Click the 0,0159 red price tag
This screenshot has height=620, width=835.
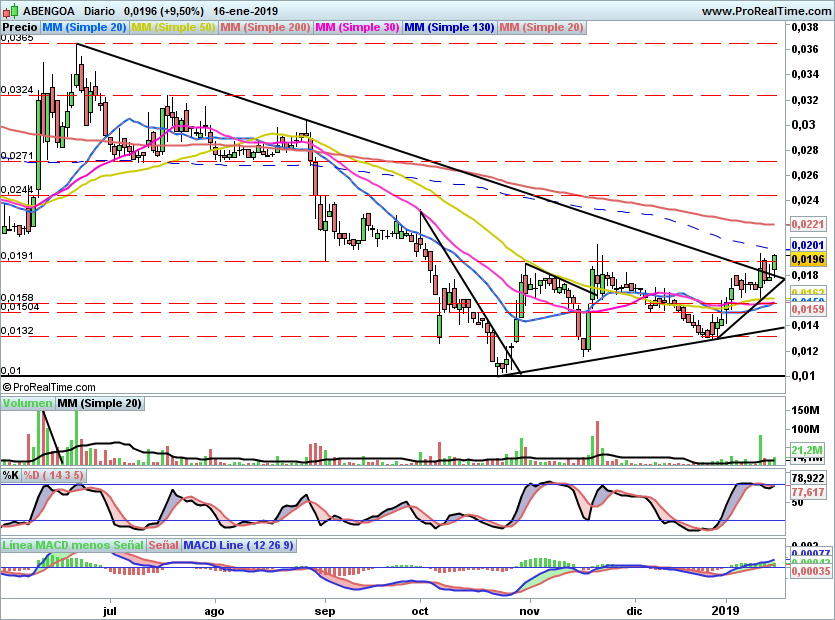tap(808, 309)
